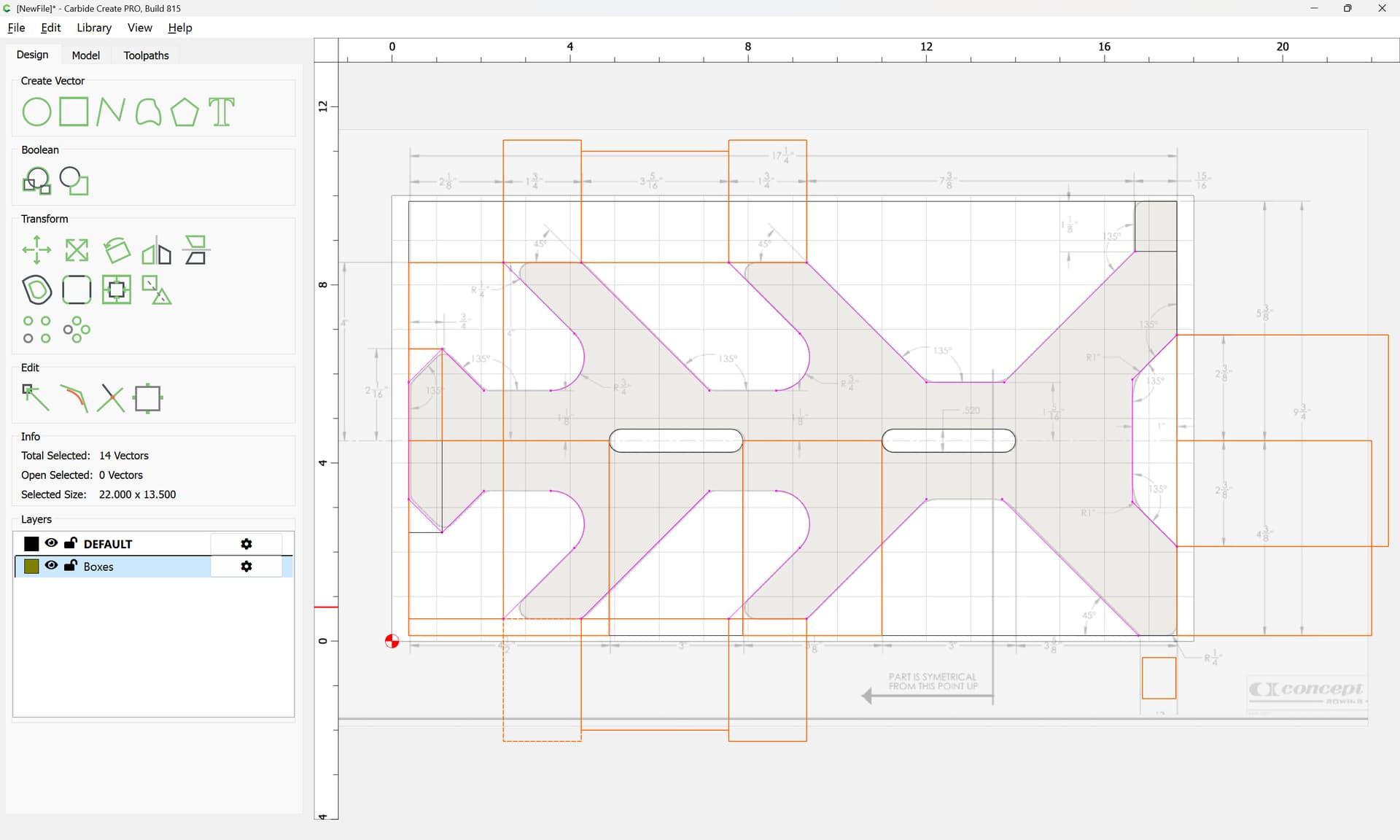Select the Rectangle vector tool
Image resolution: width=1400 pixels, height=840 pixels.
click(74, 112)
